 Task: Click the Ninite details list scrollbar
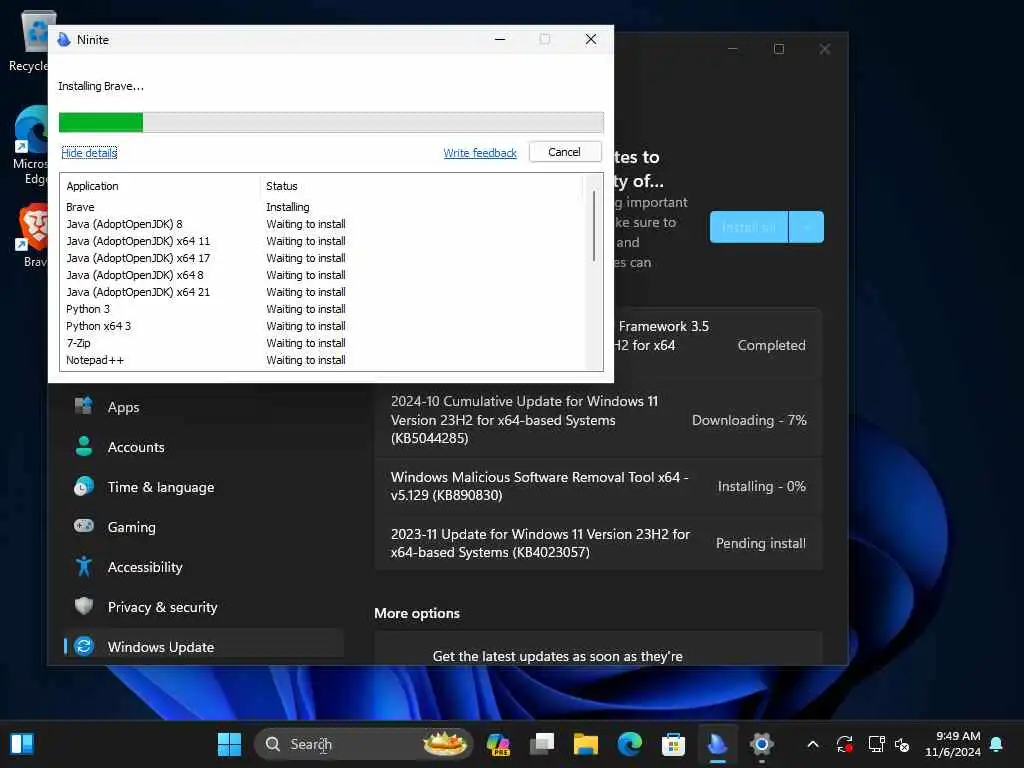pos(594,226)
